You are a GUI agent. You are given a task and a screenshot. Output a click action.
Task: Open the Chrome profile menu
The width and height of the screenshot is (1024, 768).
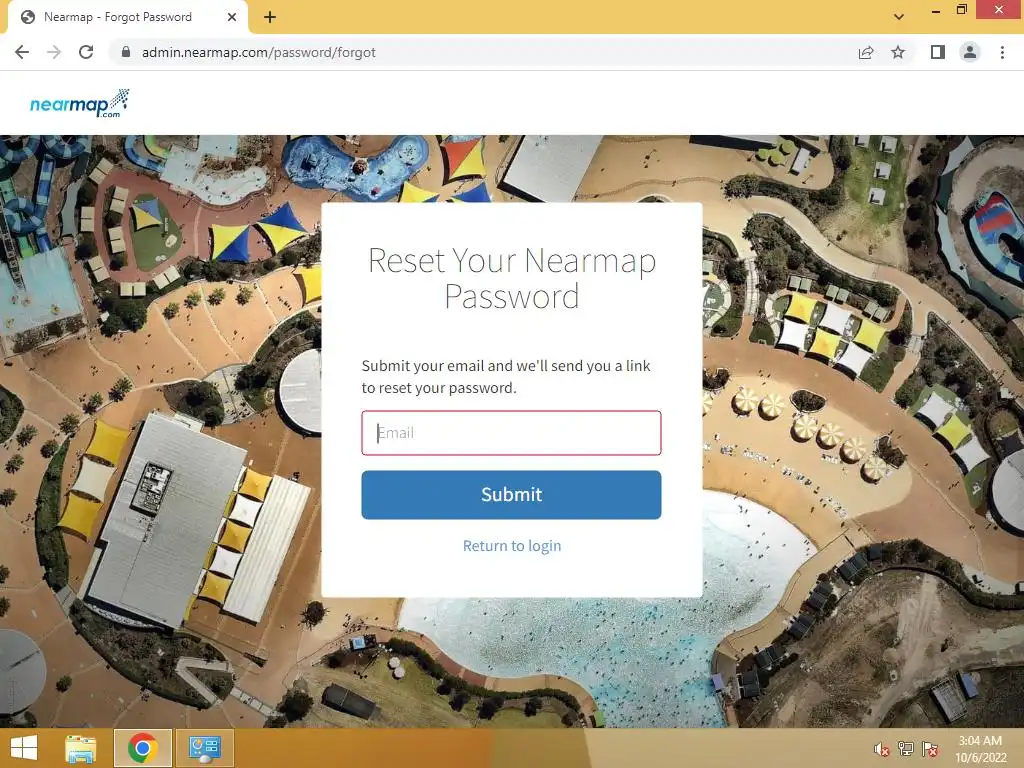970,52
